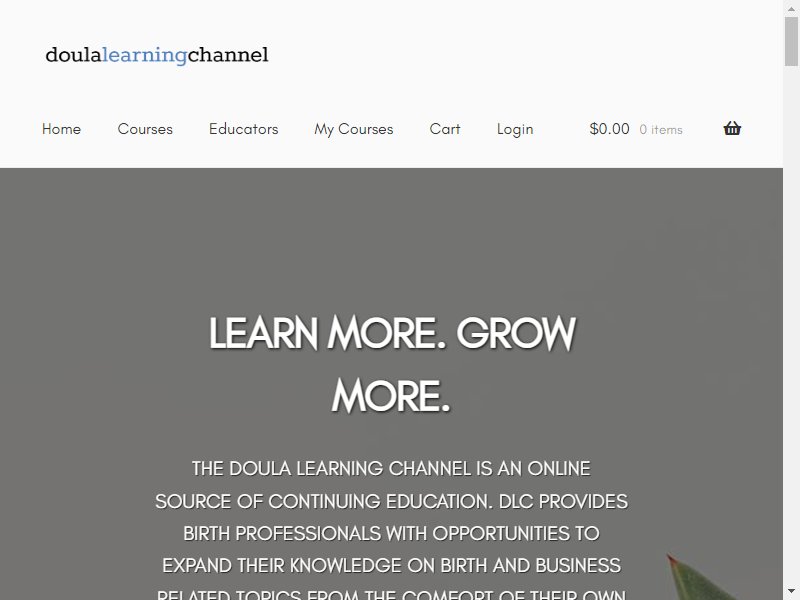Open the Cart navigation link
This screenshot has height=600, width=800.
(444, 129)
